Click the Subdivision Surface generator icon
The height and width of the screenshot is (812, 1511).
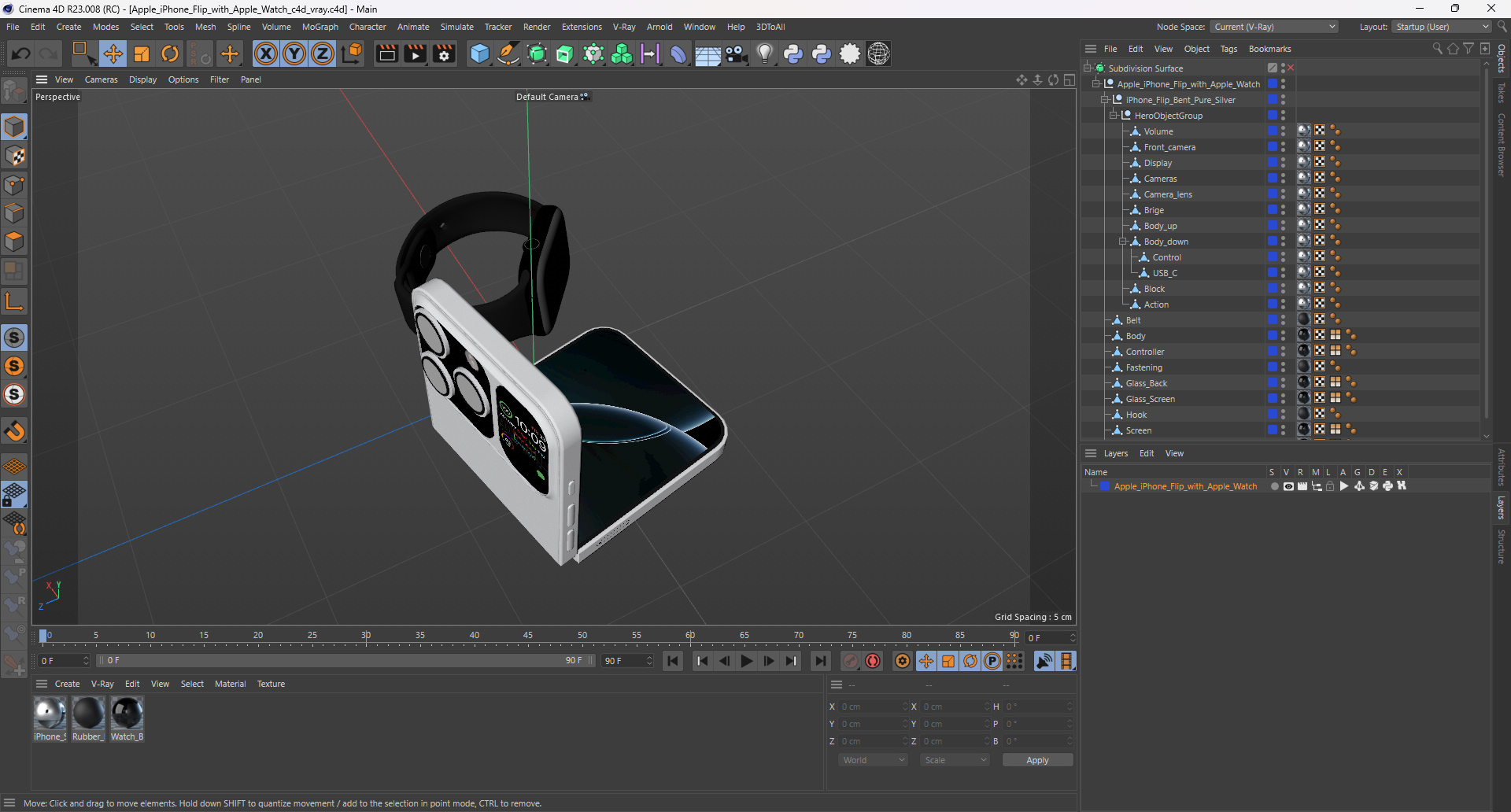(x=537, y=54)
